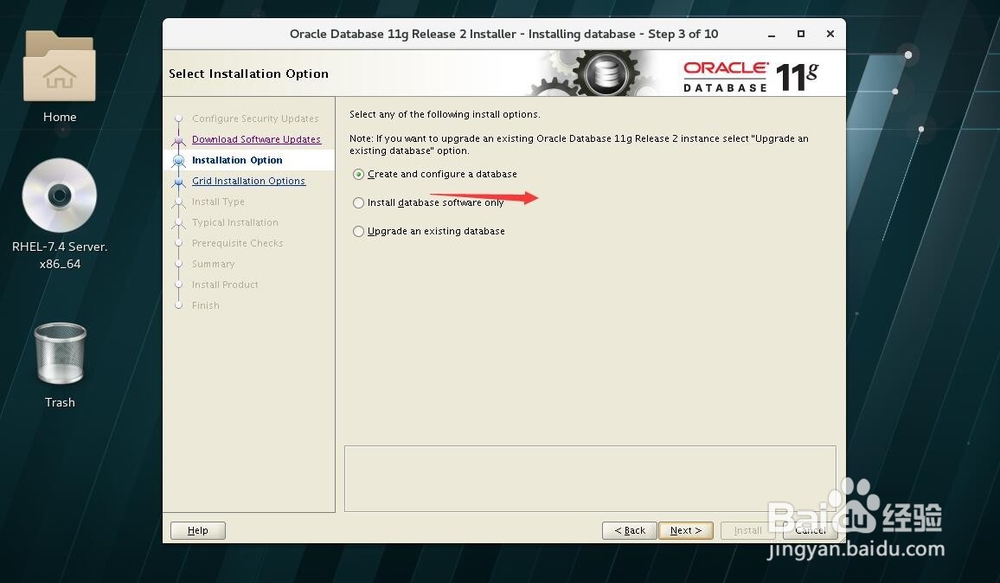Click the Installation Option step marker
1000x583 pixels.
coord(238,159)
